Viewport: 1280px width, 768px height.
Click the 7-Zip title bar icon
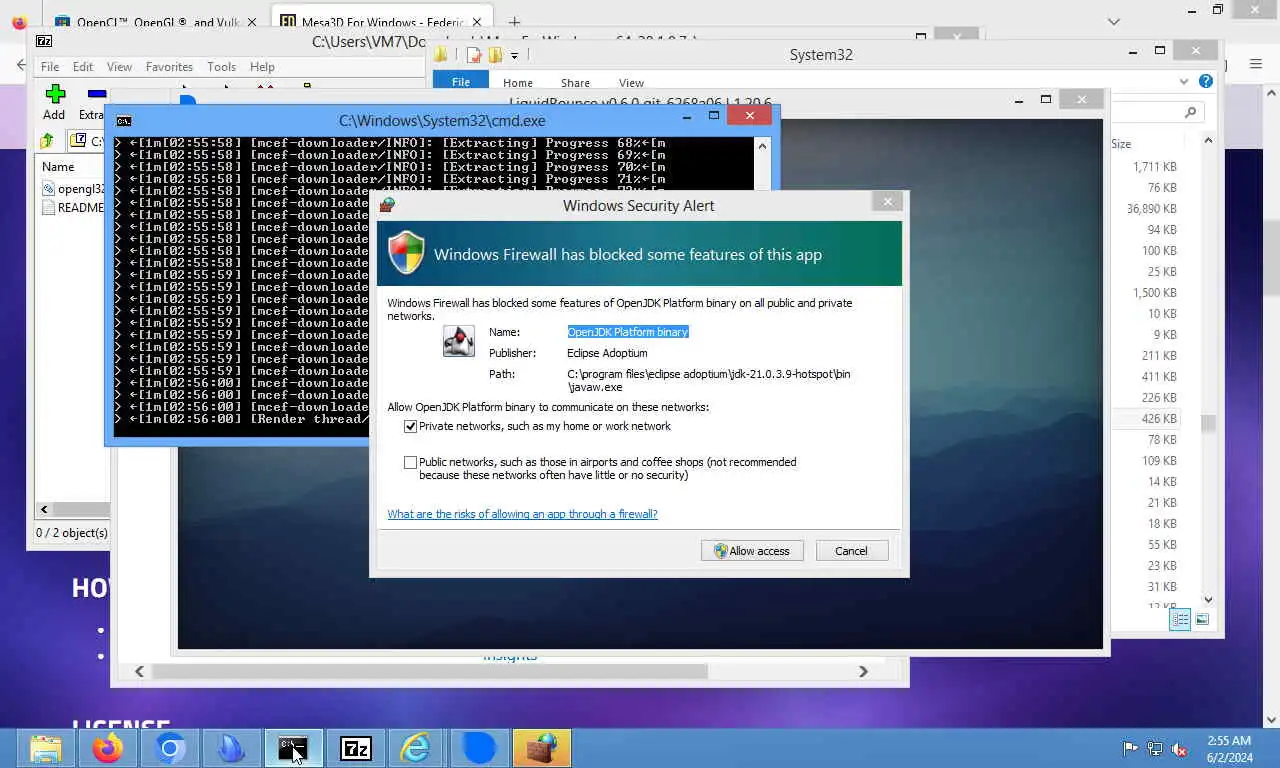coord(44,41)
